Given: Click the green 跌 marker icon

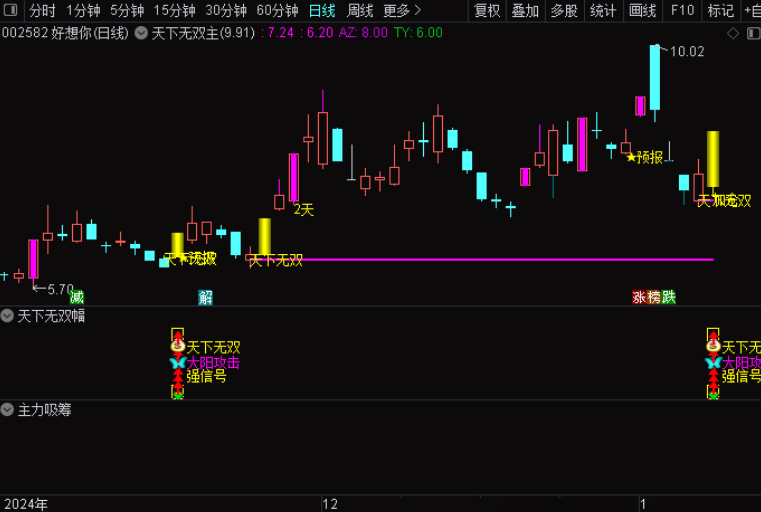Looking at the screenshot, I should (669, 297).
